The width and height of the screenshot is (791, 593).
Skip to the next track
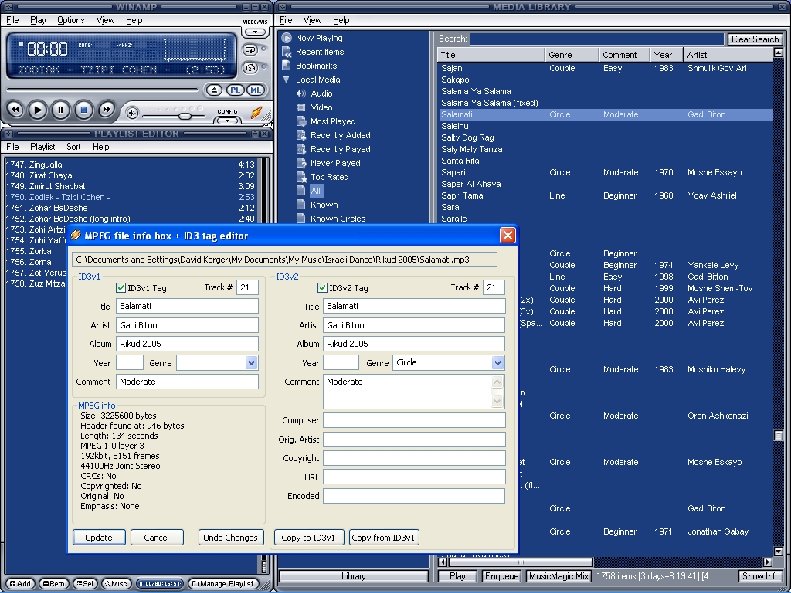tap(106, 110)
